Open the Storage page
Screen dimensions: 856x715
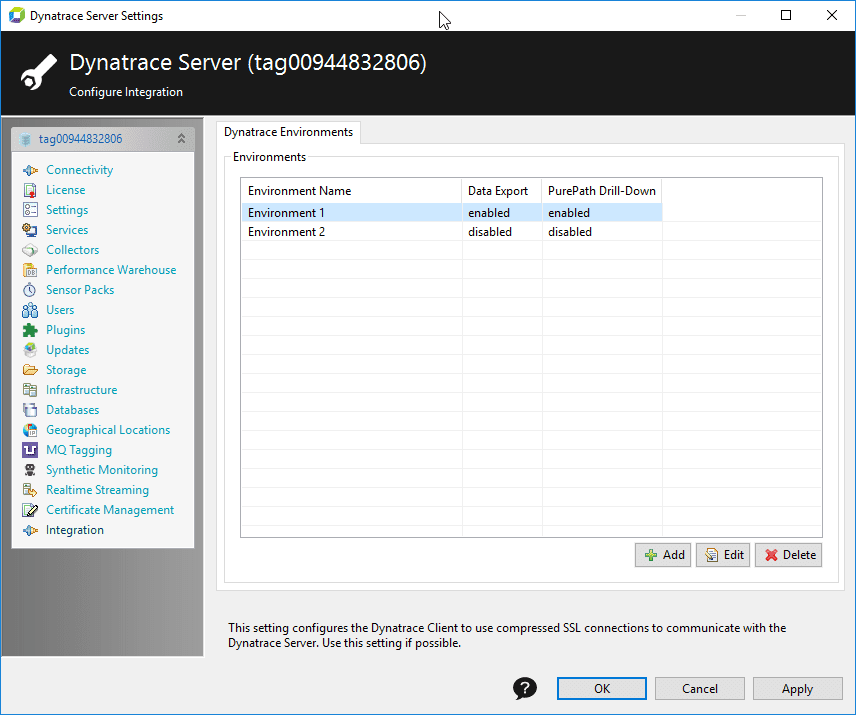66,370
